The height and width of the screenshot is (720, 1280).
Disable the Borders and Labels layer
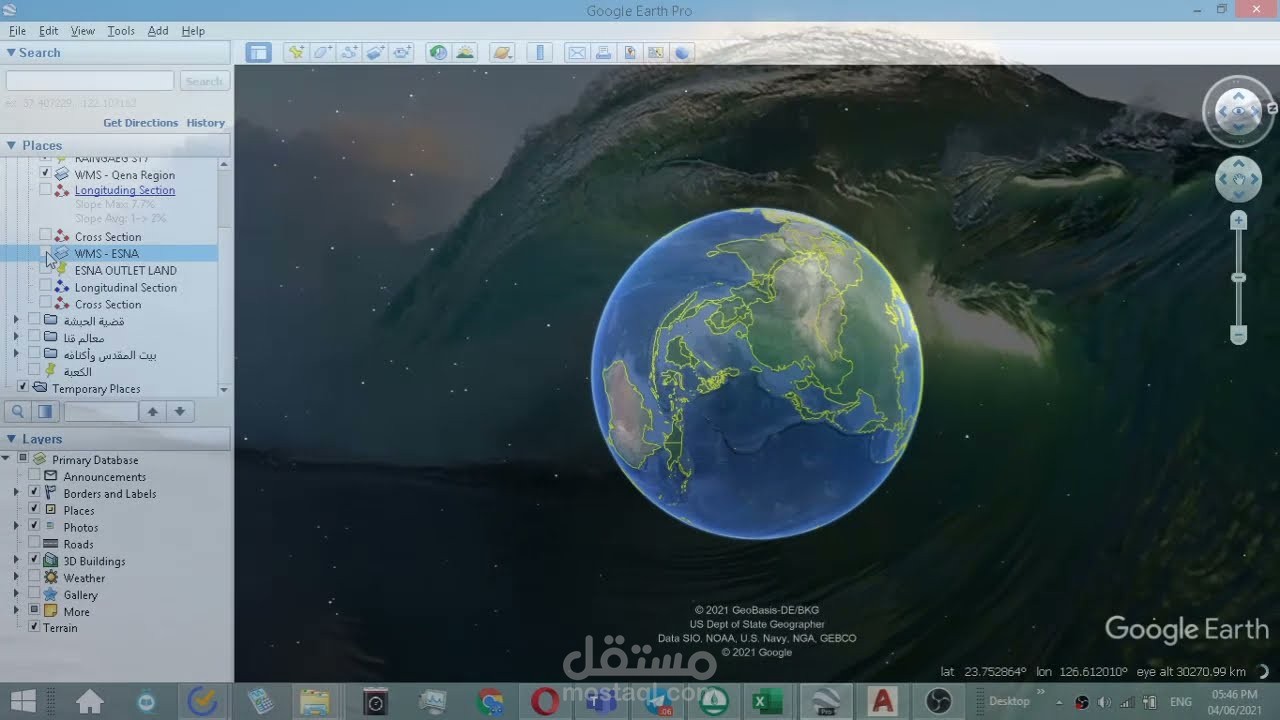(34, 493)
